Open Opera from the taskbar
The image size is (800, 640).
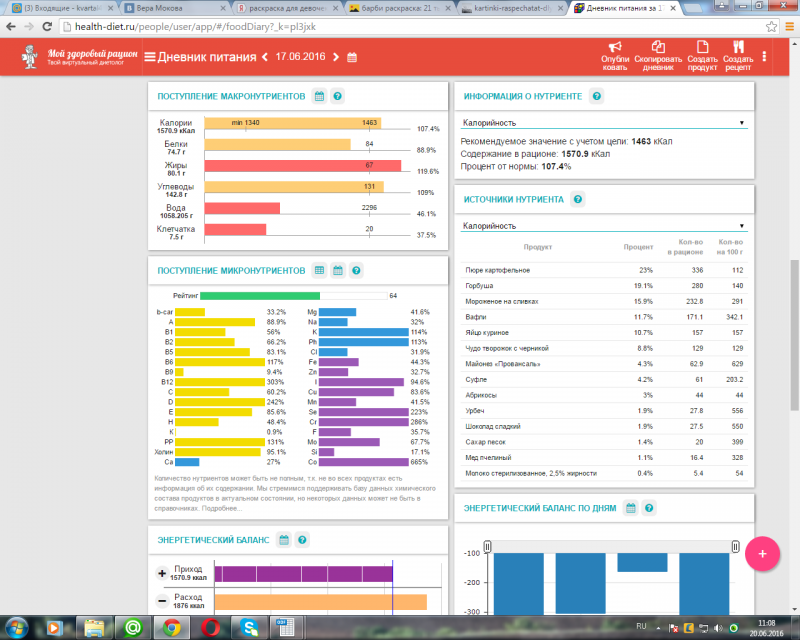(211, 627)
